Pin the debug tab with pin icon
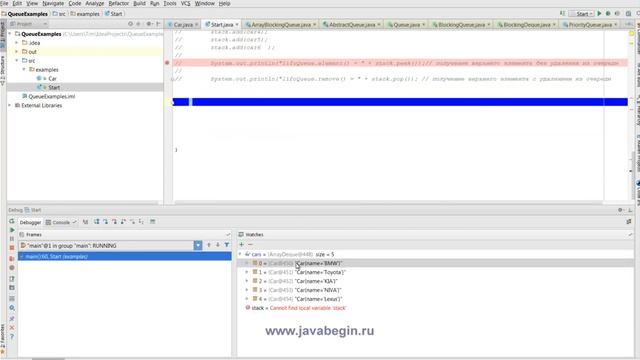 tap(12, 318)
